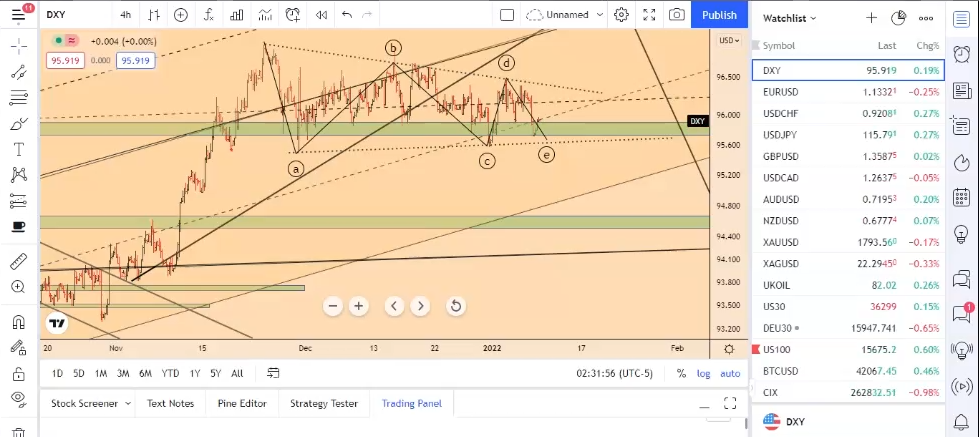Viewport: 979px width, 437px height.
Task: Enter fullscreen mode from top toolbar
Action: (649, 15)
